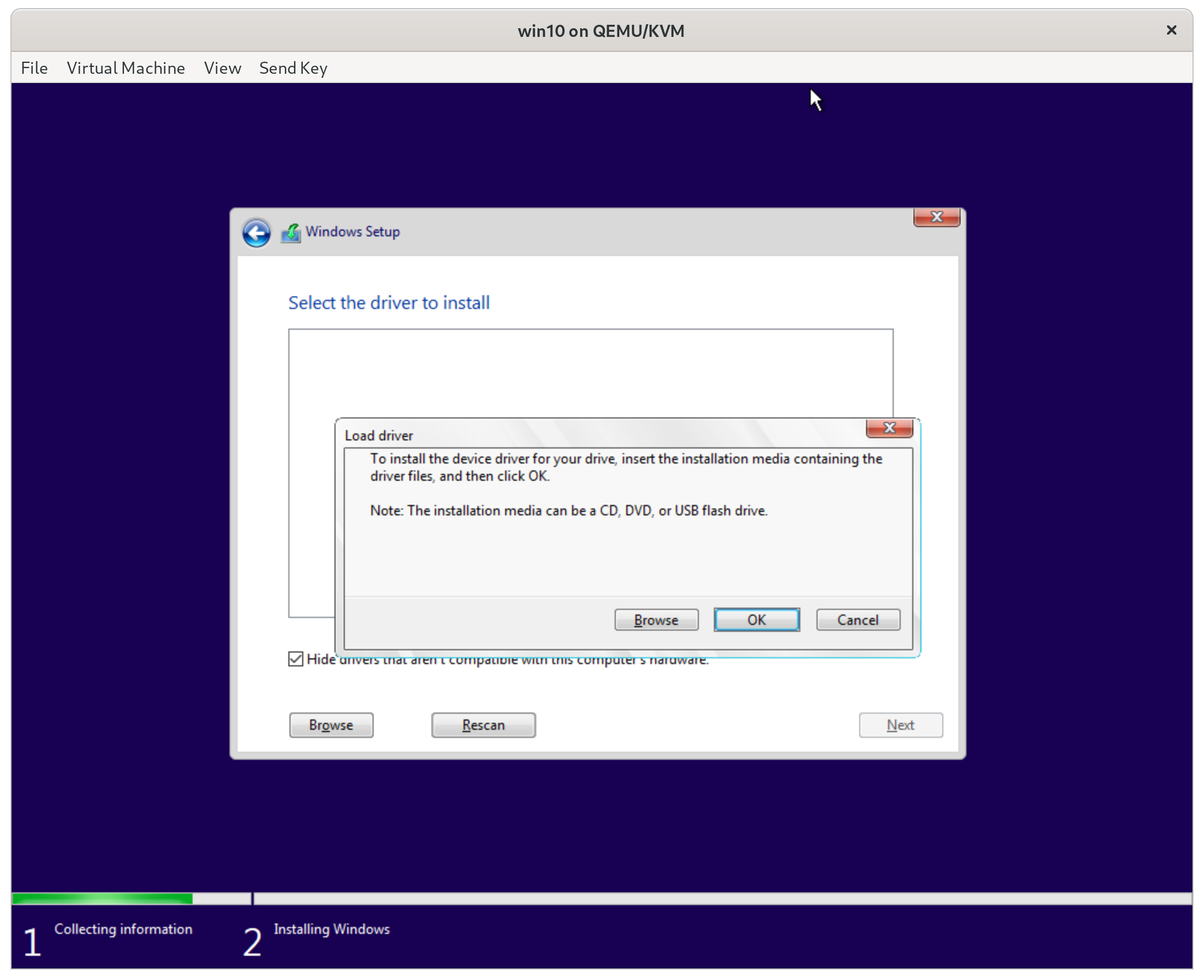Close the Load driver dialog with its X
The height and width of the screenshot is (980, 1204).
point(889,428)
